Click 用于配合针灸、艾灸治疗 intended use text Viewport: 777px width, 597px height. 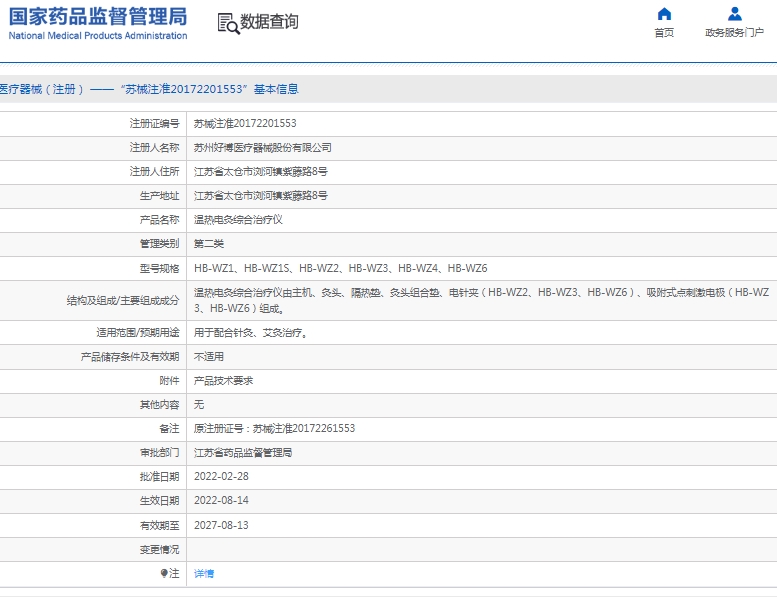pos(251,333)
